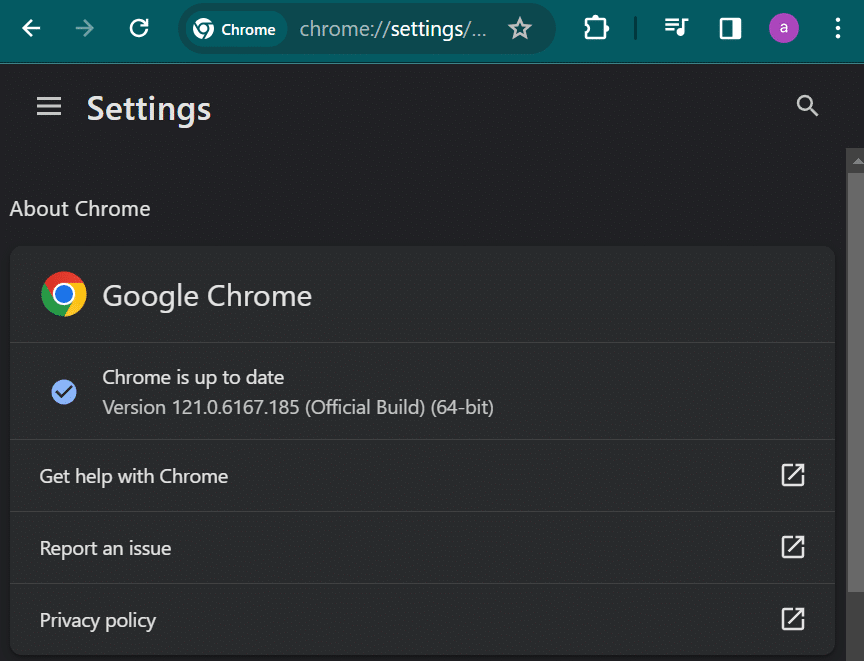This screenshot has width=864, height=661.
Task: Open Get help with Chrome
Action: coord(422,476)
